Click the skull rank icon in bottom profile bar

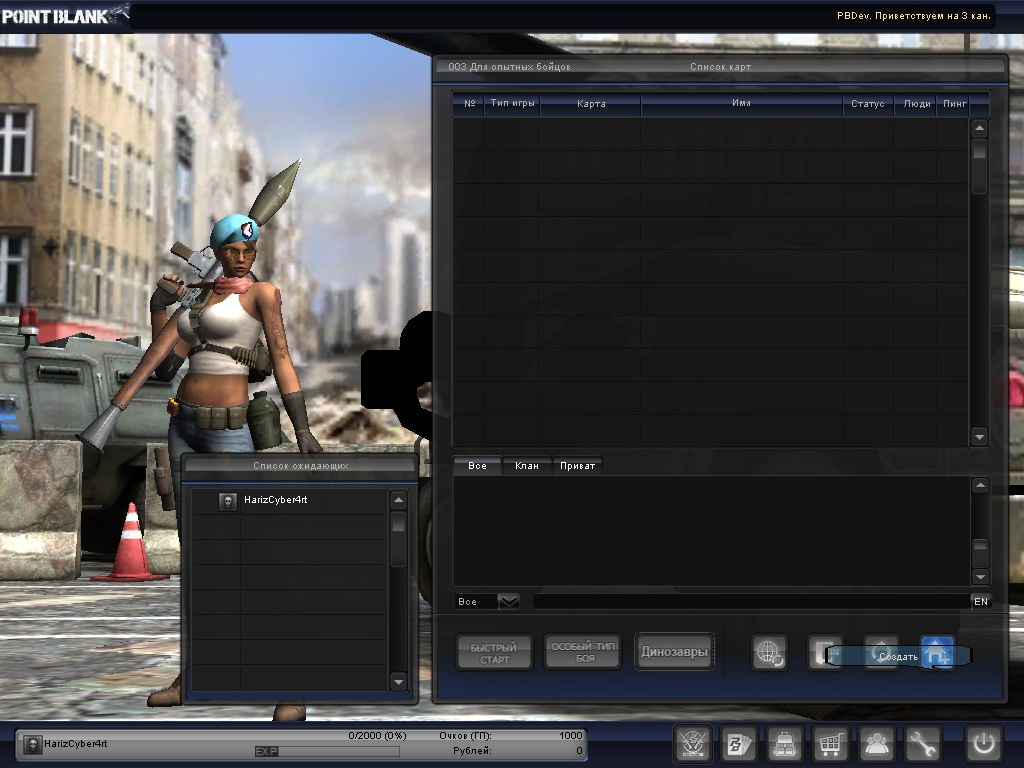point(32,744)
